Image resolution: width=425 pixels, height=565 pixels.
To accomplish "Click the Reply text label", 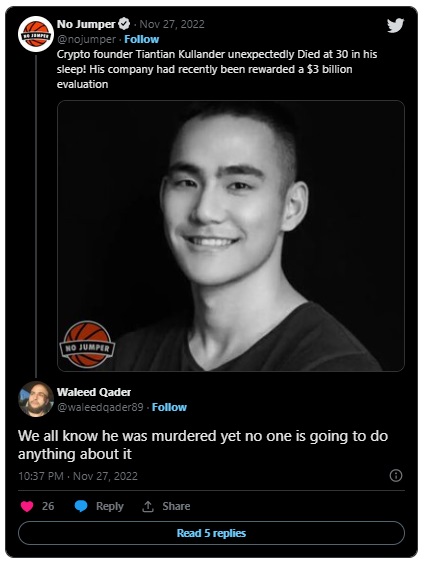I will (x=110, y=506).
